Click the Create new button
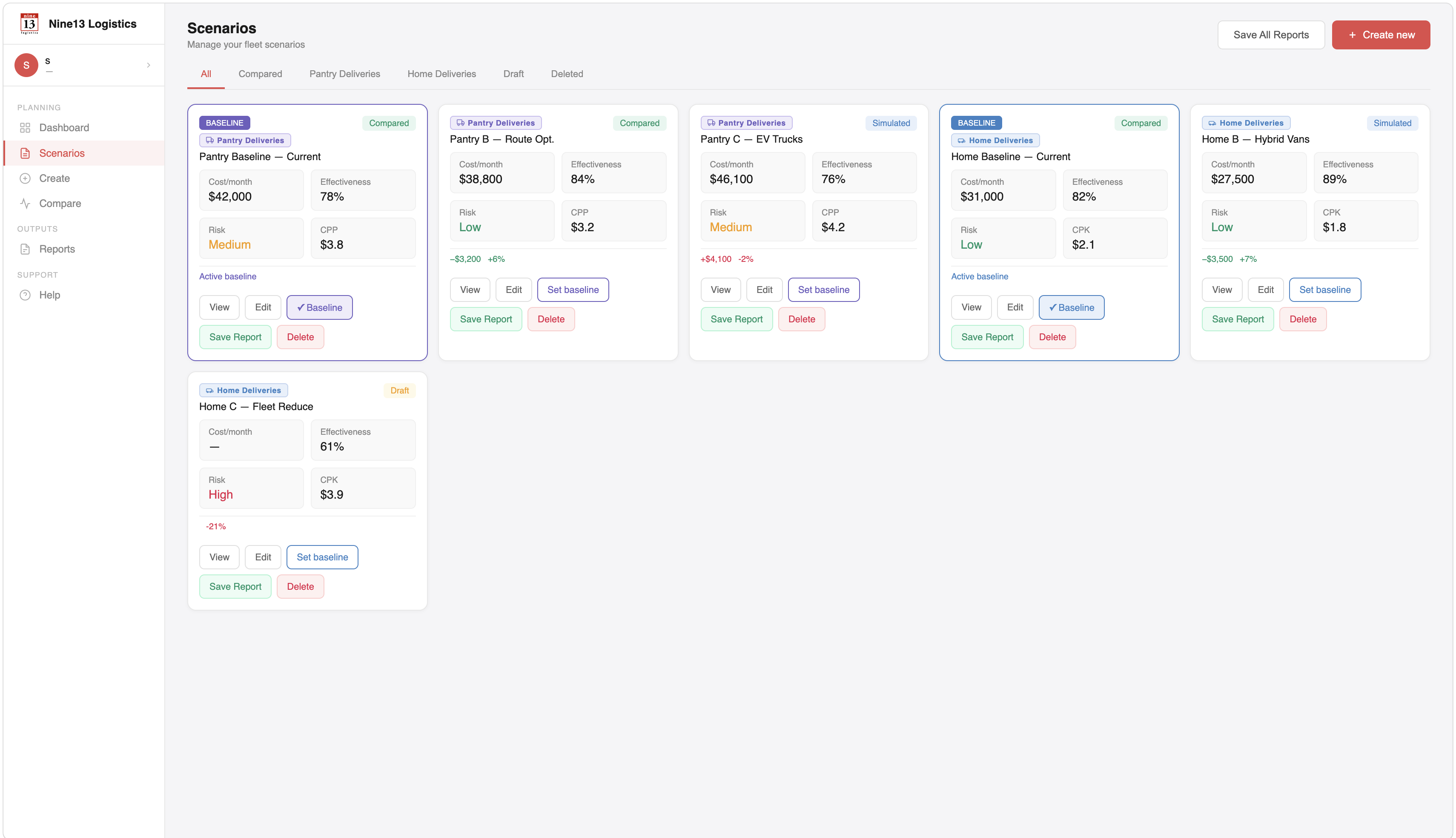 click(x=1381, y=35)
